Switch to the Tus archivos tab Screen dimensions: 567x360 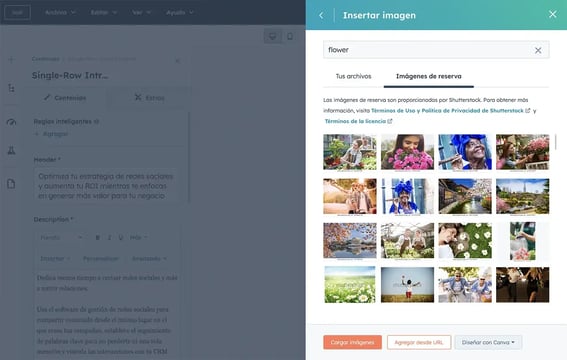(353, 76)
